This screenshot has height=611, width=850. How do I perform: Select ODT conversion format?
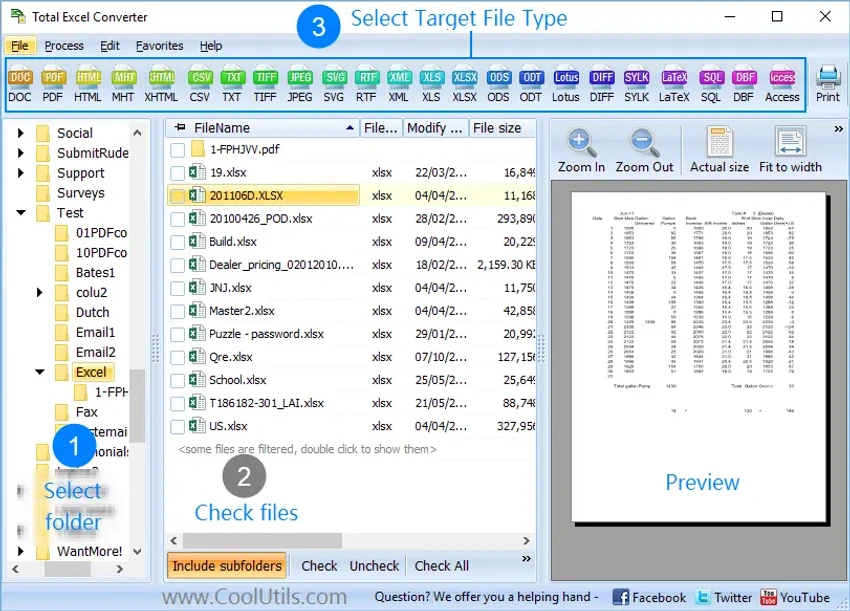pos(531,85)
